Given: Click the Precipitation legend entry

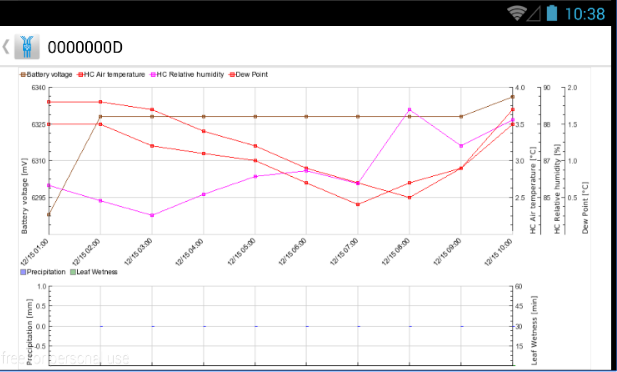Looking at the screenshot, I should click(x=43, y=272).
